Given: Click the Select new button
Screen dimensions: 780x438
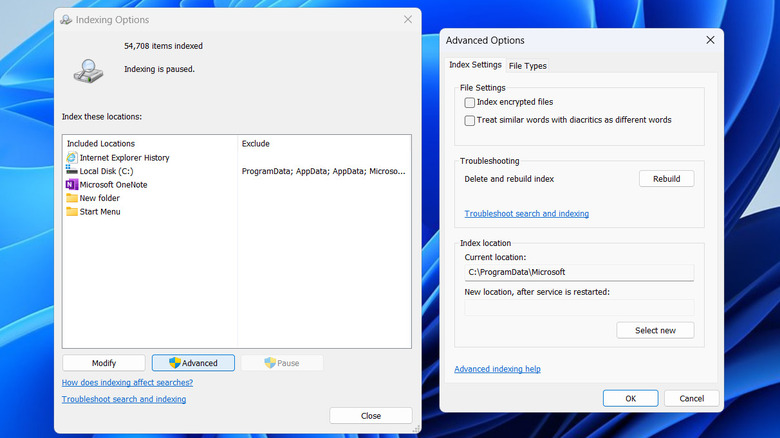Looking at the screenshot, I should (x=655, y=331).
